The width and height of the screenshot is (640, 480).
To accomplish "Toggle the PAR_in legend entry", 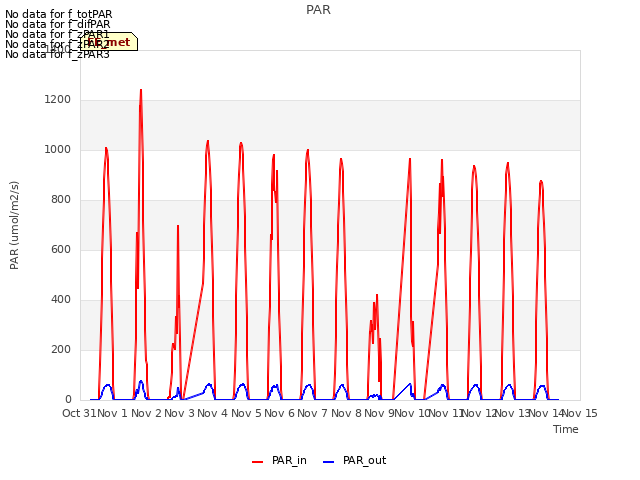I will pyautogui.click(x=279, y=460).
